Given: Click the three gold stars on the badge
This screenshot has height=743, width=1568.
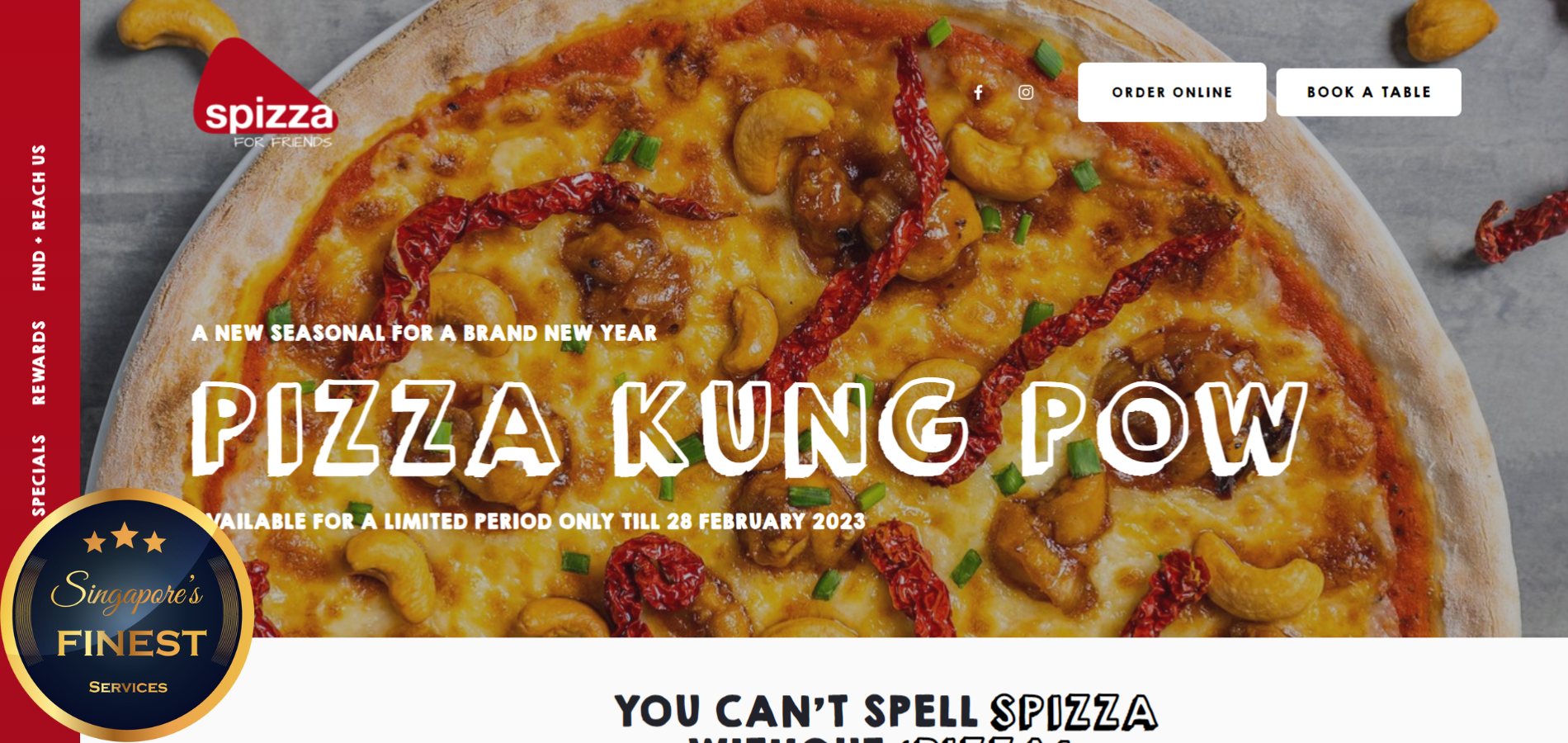Looking at the screenshot, I should (x=125, y=537).
